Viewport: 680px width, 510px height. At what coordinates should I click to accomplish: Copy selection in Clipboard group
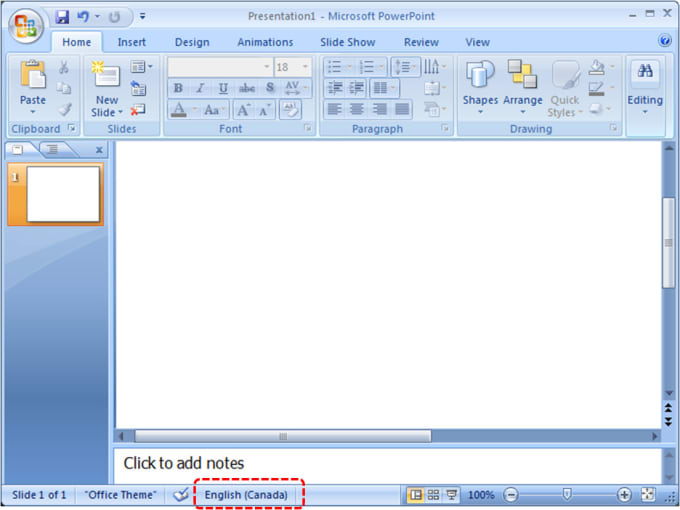click(x=64, y=88)
